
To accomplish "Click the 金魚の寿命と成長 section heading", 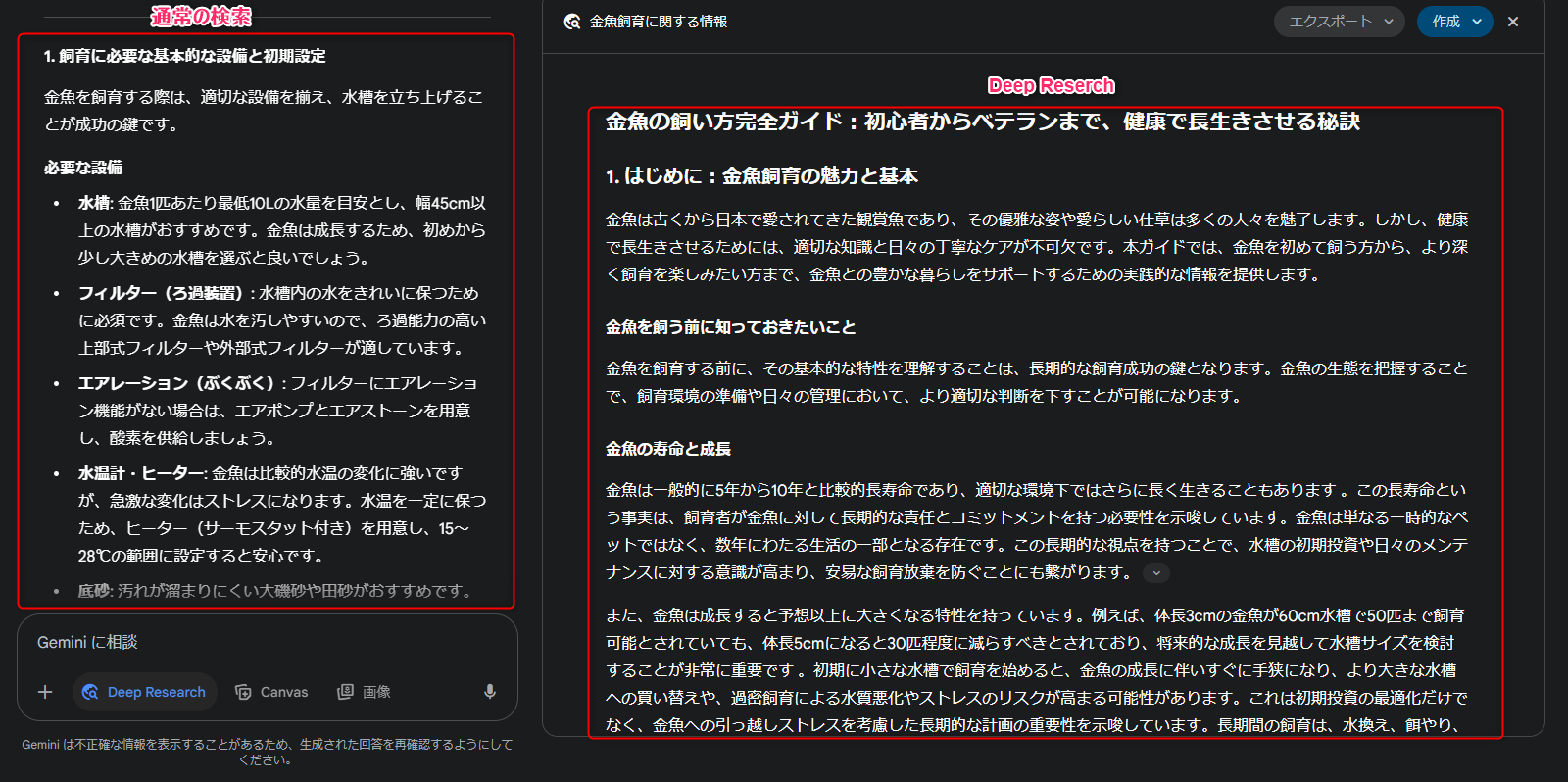I will (x=667, y=449).
